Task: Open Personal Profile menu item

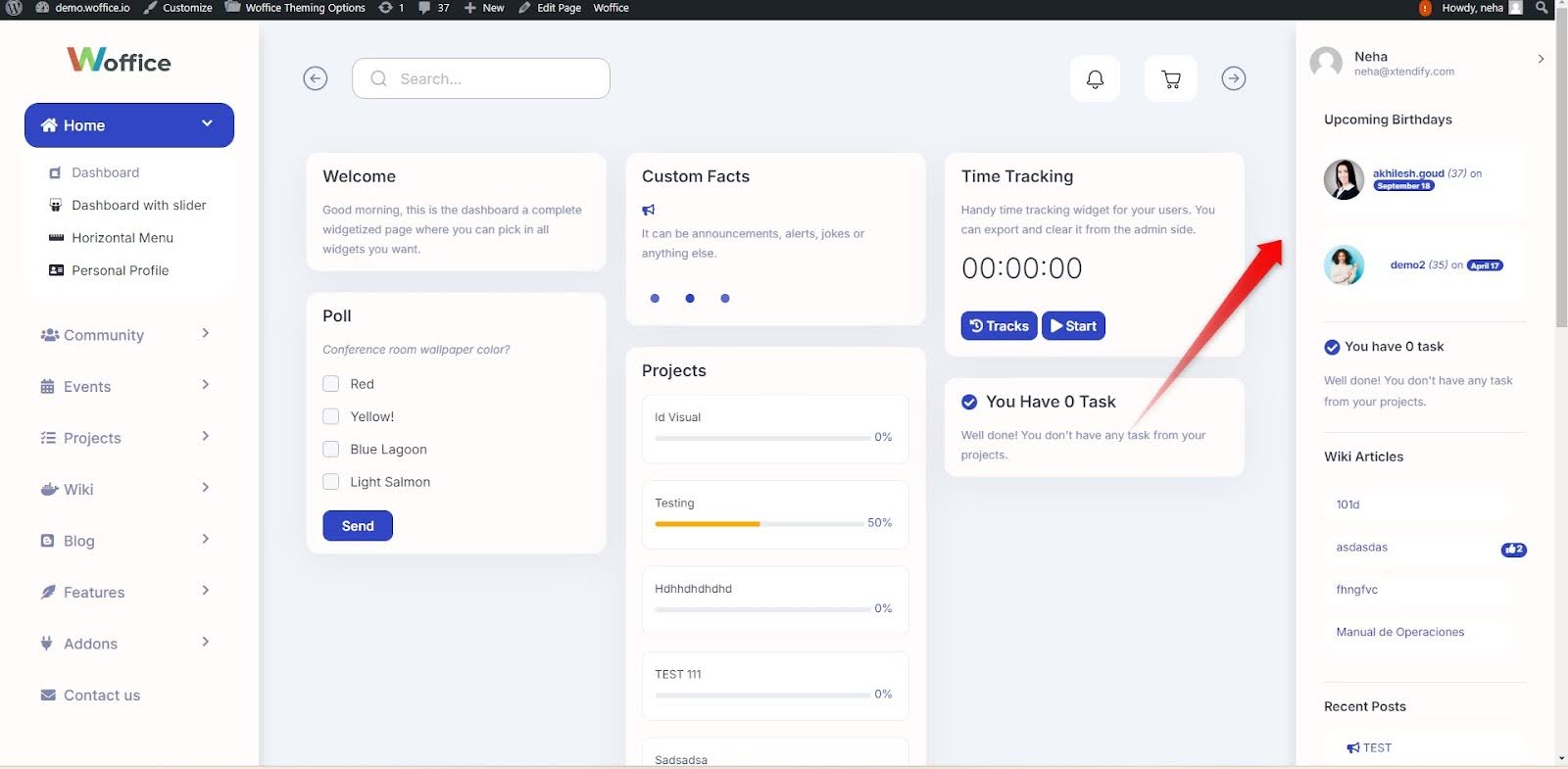Action: [x=120, y=270]
